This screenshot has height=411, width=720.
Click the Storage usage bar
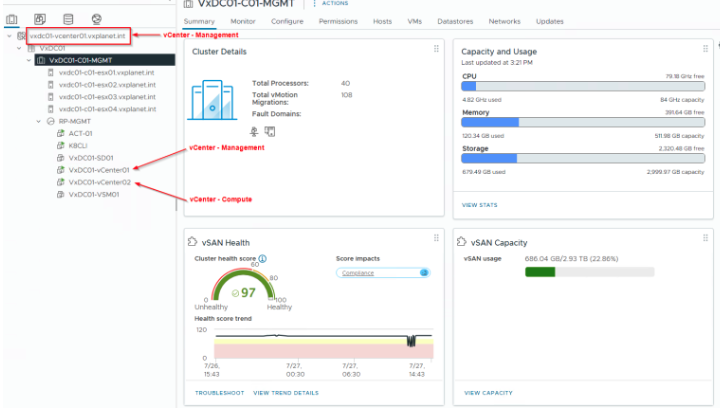(x=583, y=158)
